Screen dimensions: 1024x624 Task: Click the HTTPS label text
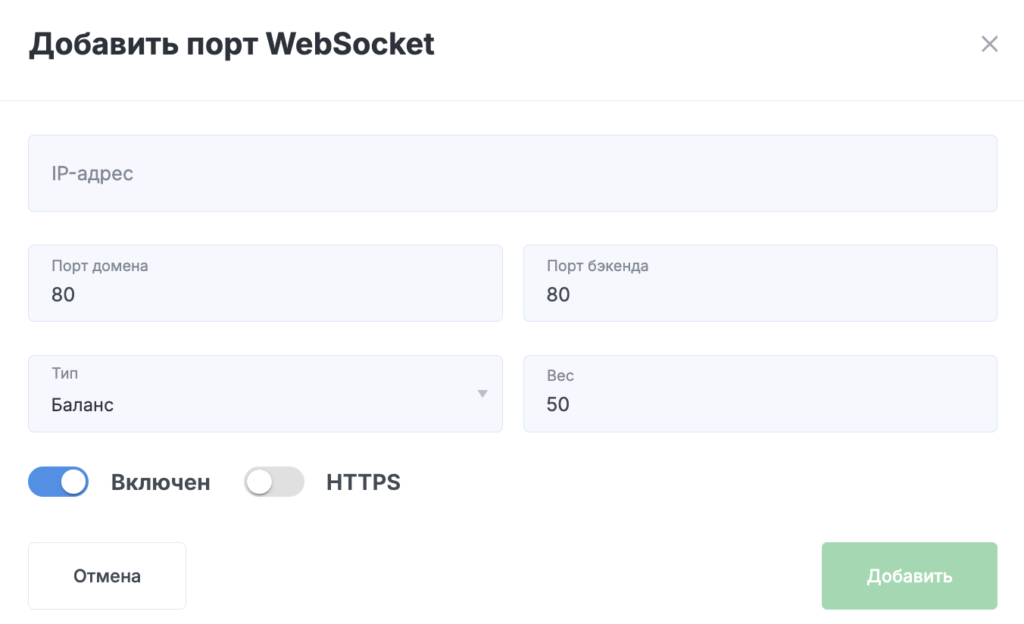363,482
